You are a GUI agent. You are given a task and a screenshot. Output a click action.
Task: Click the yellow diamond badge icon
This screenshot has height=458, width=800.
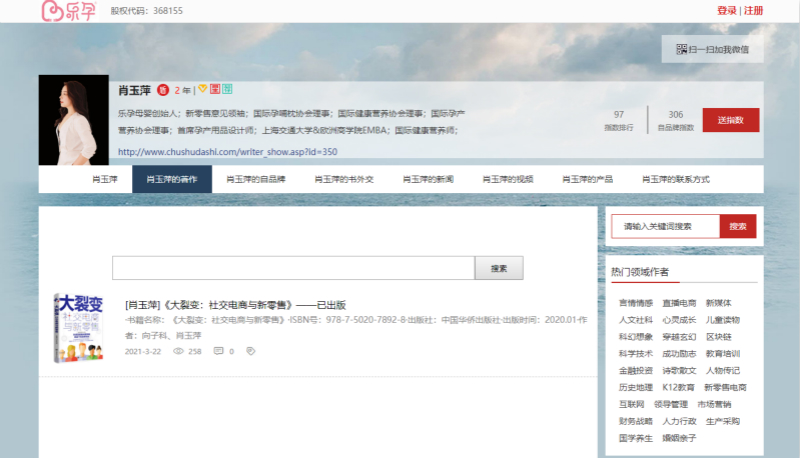click(202, 89)
